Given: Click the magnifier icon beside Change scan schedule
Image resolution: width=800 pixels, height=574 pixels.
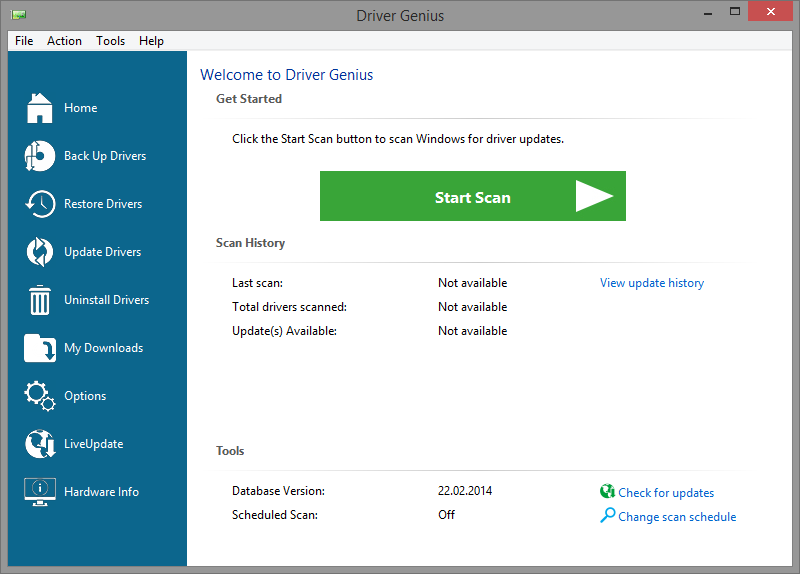Looking at the screenshot, I should point(607,515).
